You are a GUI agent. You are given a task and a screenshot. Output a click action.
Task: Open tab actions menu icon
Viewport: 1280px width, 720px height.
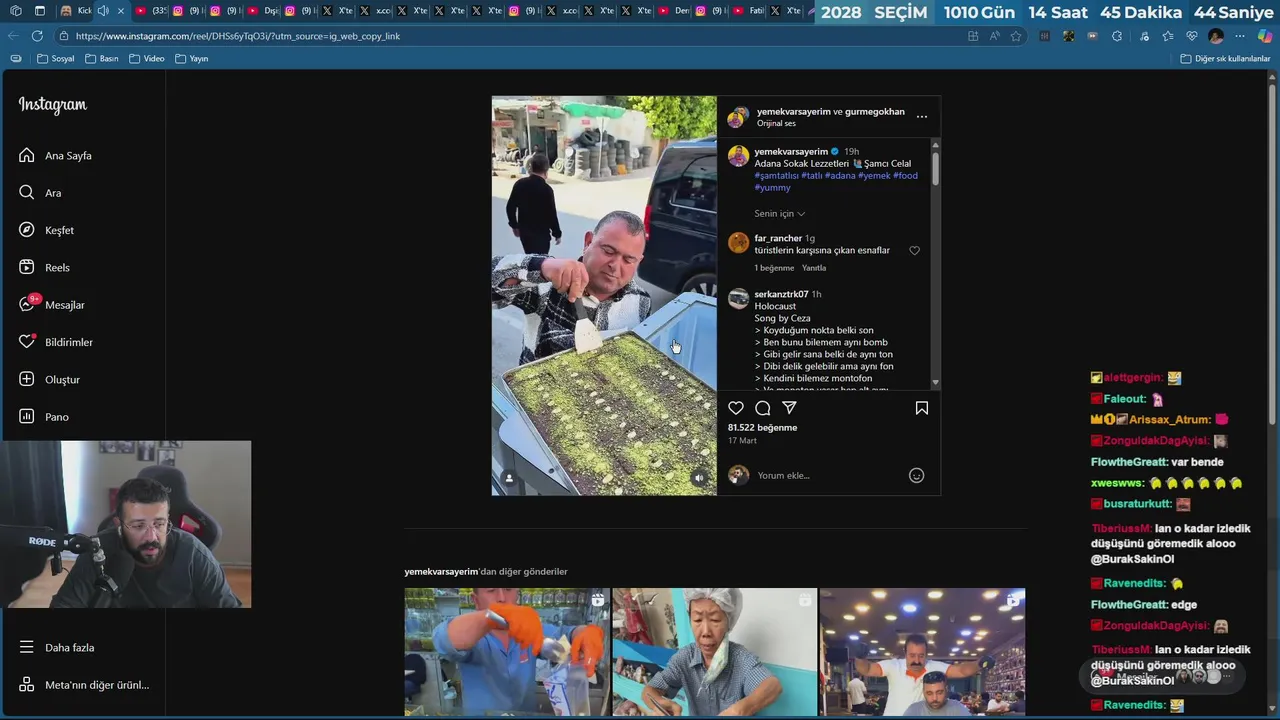40,11
